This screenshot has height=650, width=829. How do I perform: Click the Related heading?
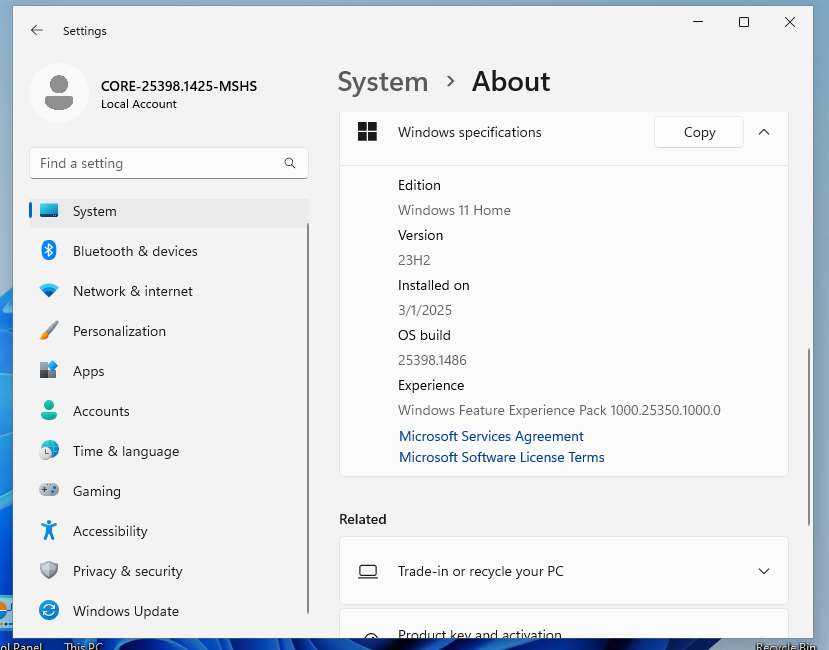(x=363, y=519)
